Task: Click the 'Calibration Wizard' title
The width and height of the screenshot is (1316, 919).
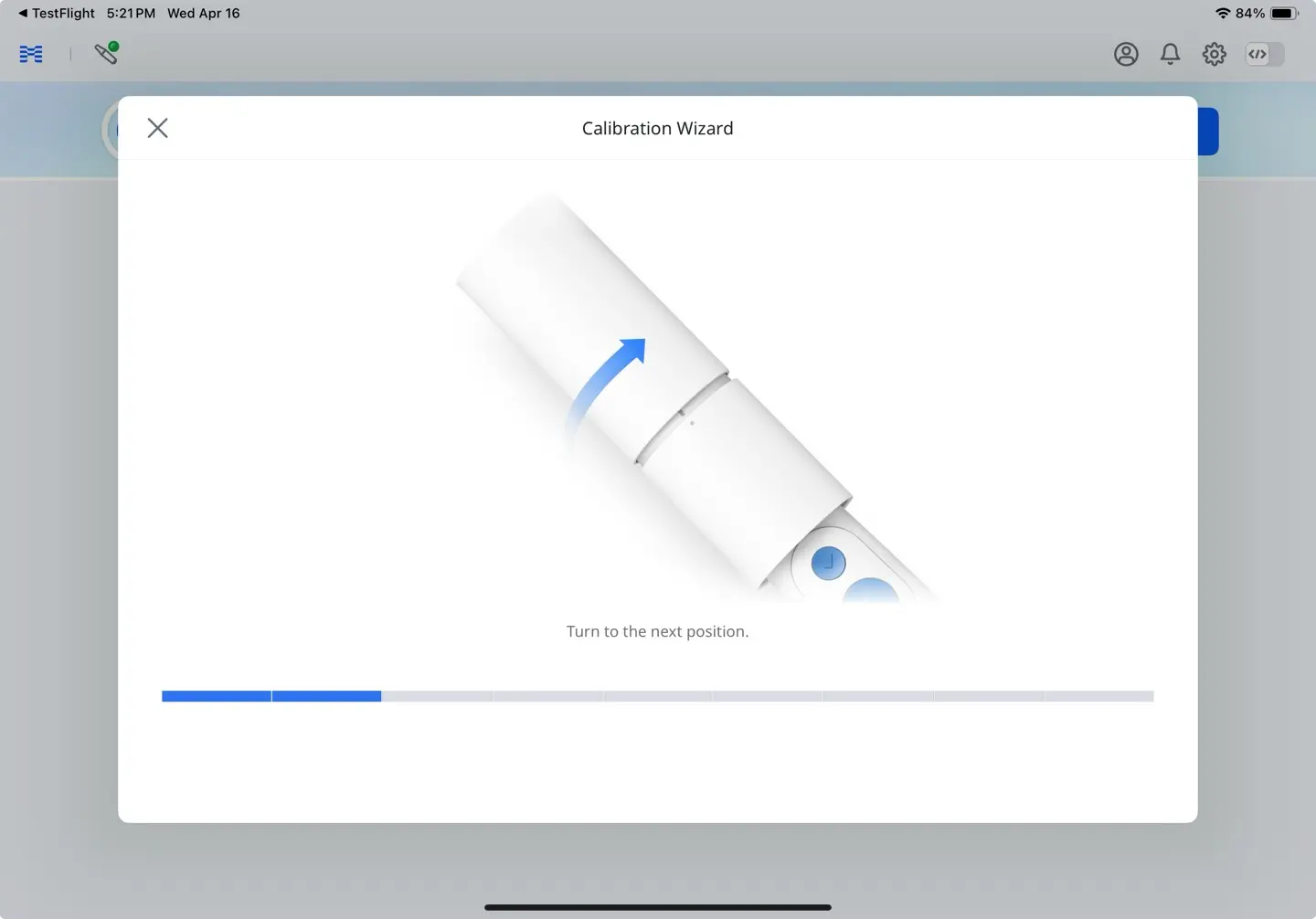Action: [x=657, y=128]
